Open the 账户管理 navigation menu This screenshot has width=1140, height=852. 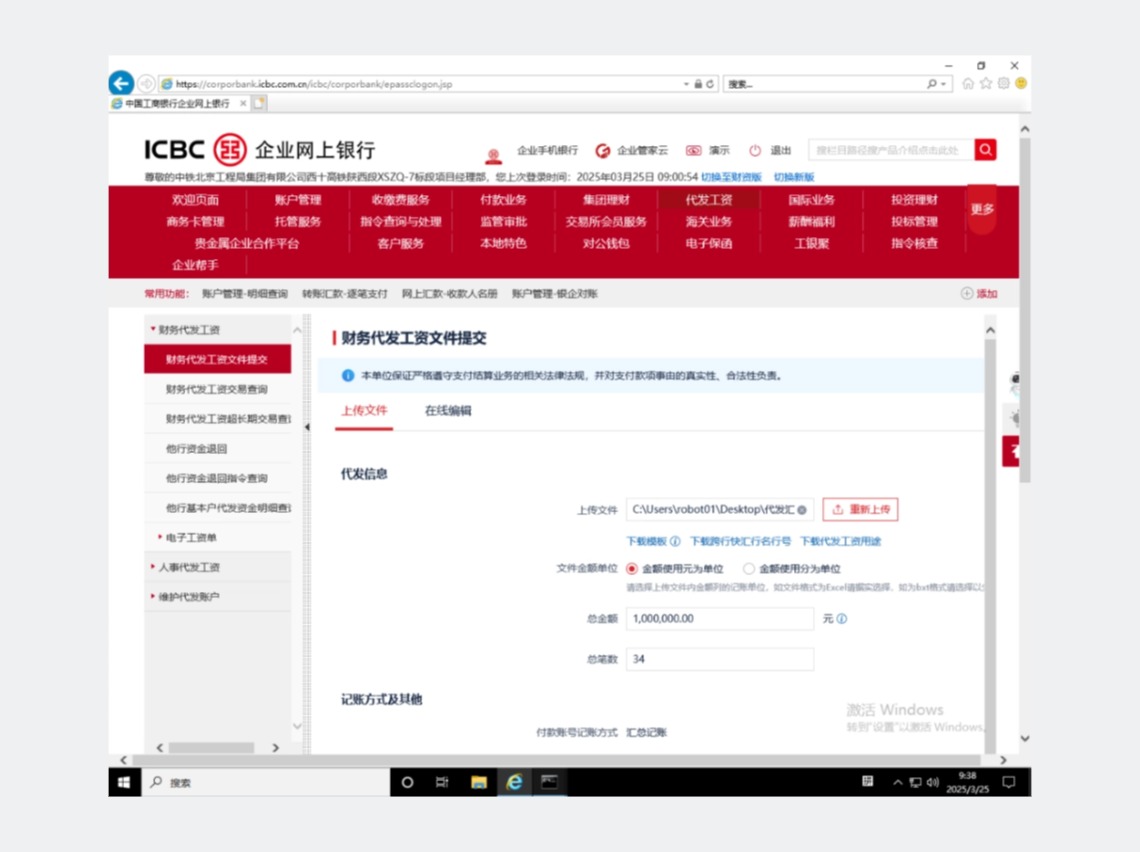coord(298,200)
